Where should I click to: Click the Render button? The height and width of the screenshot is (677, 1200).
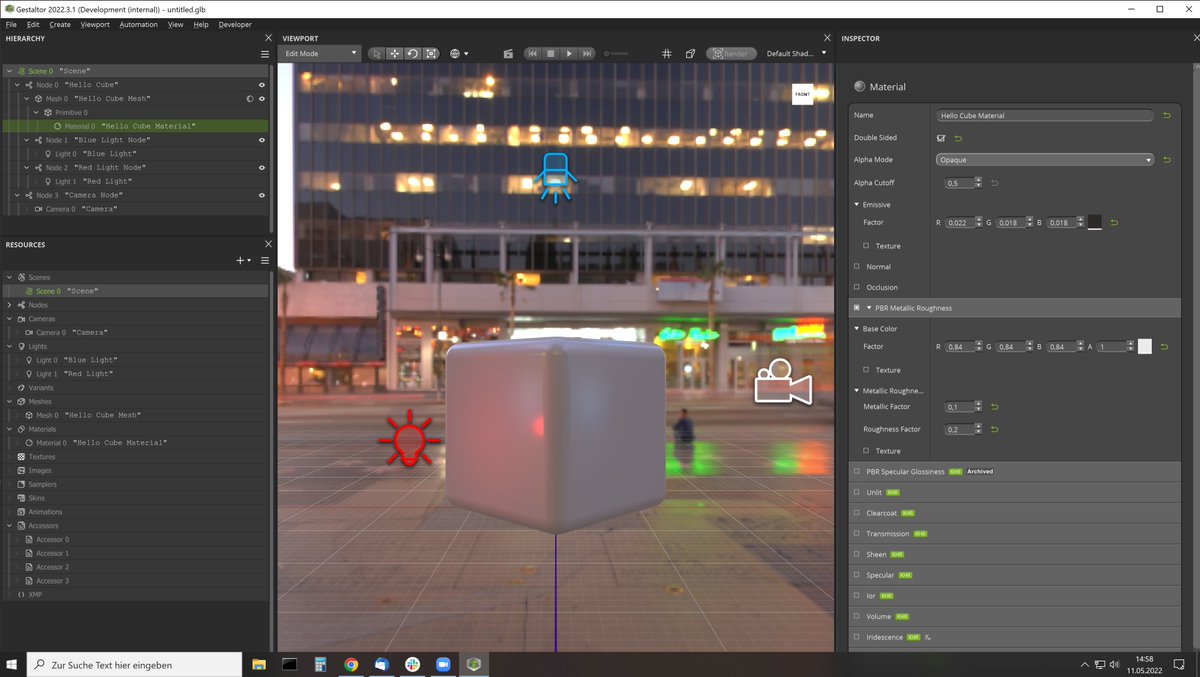(x=731, y=53)
